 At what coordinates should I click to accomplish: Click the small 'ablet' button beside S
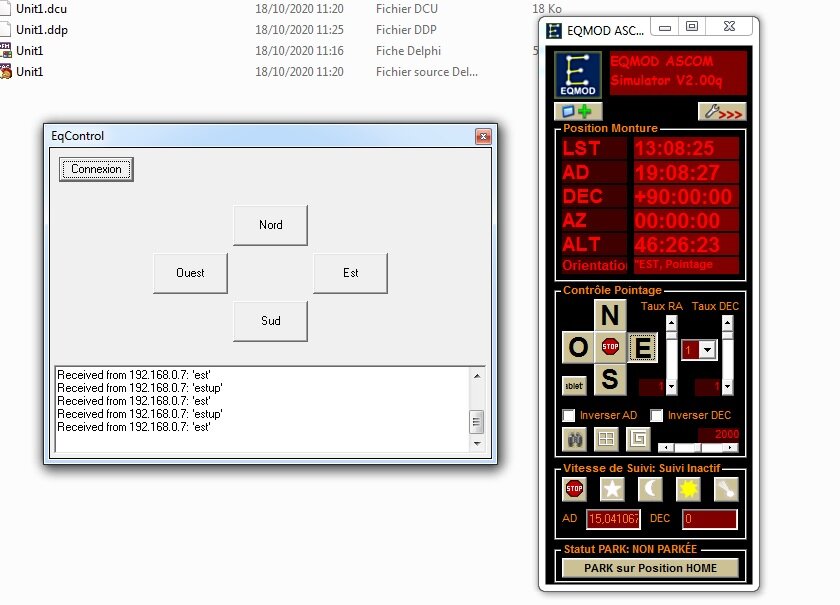pyautogui.click(x=574, y=386)
